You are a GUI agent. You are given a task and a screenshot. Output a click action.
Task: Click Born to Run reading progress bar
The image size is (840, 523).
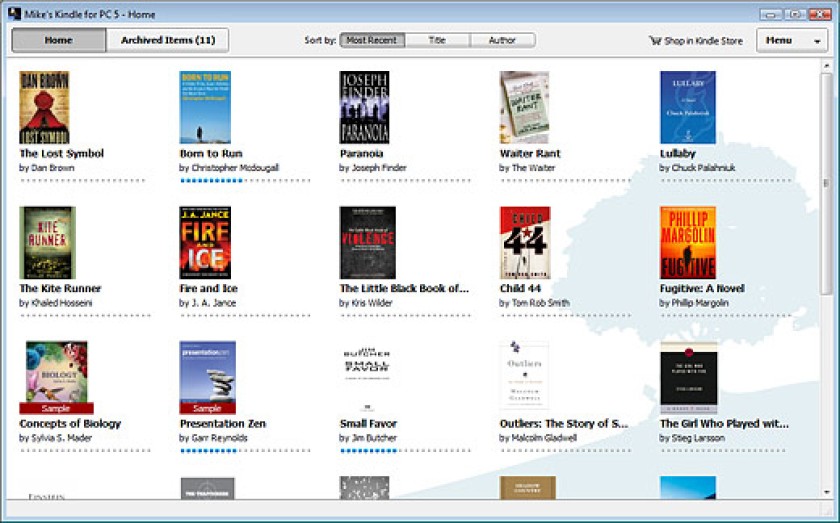coord(245,181)
